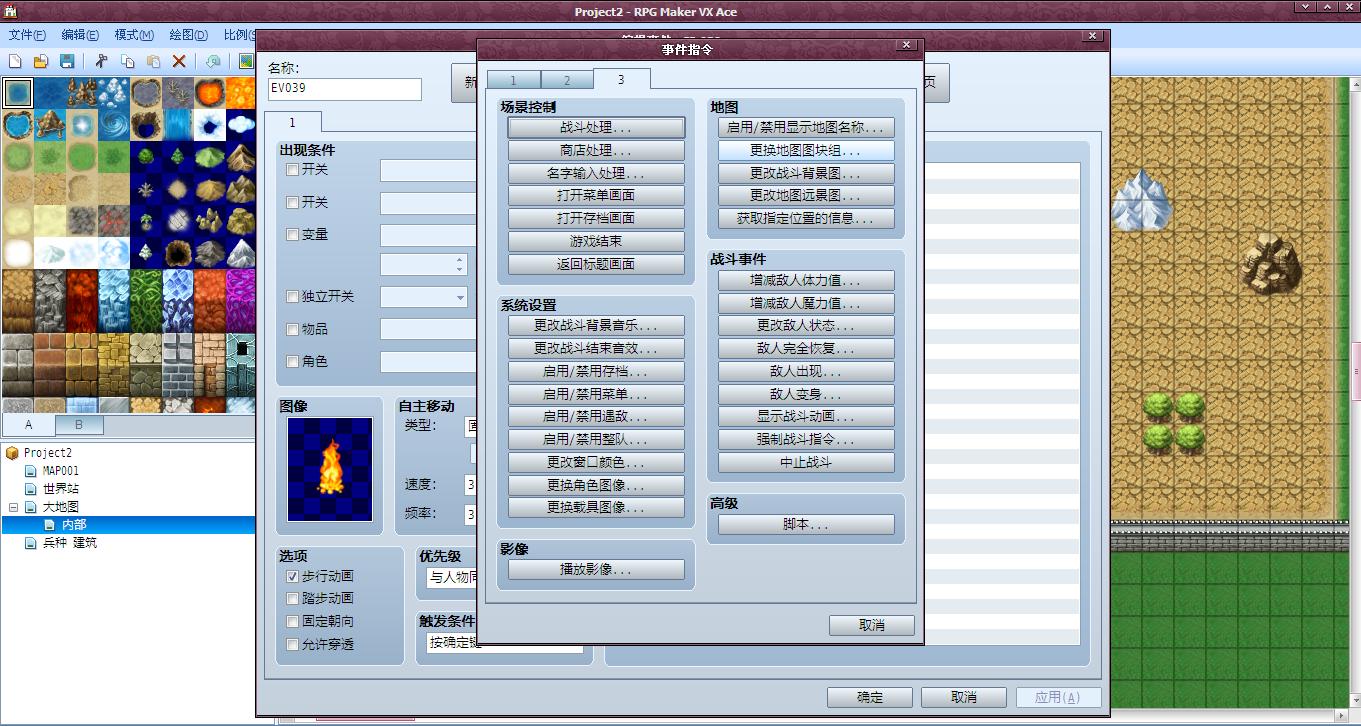Click the 脚本... button

tap(806, 524)
